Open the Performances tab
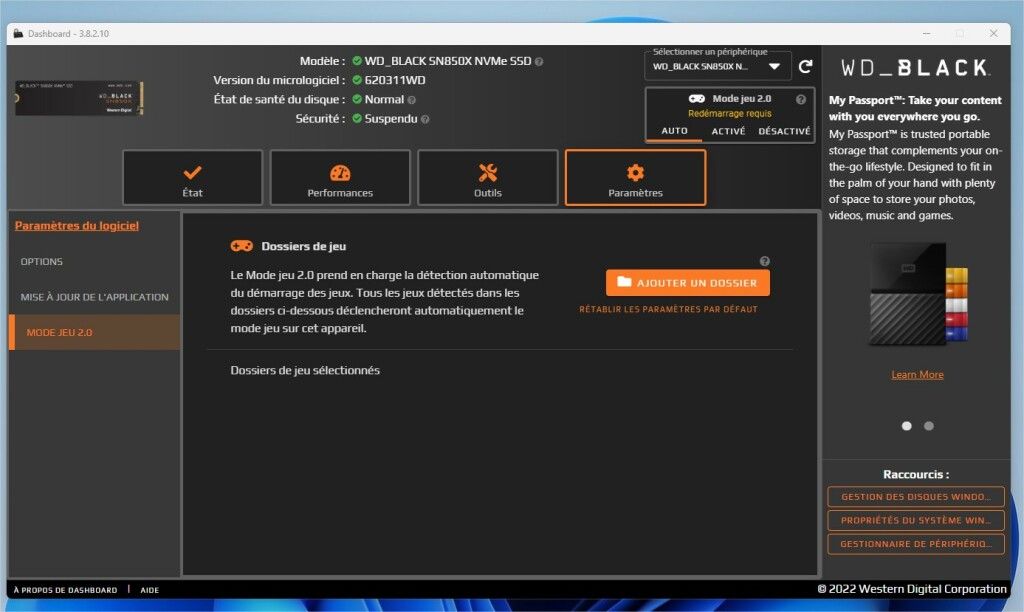 pyautogui.click(x=340, y=178)
